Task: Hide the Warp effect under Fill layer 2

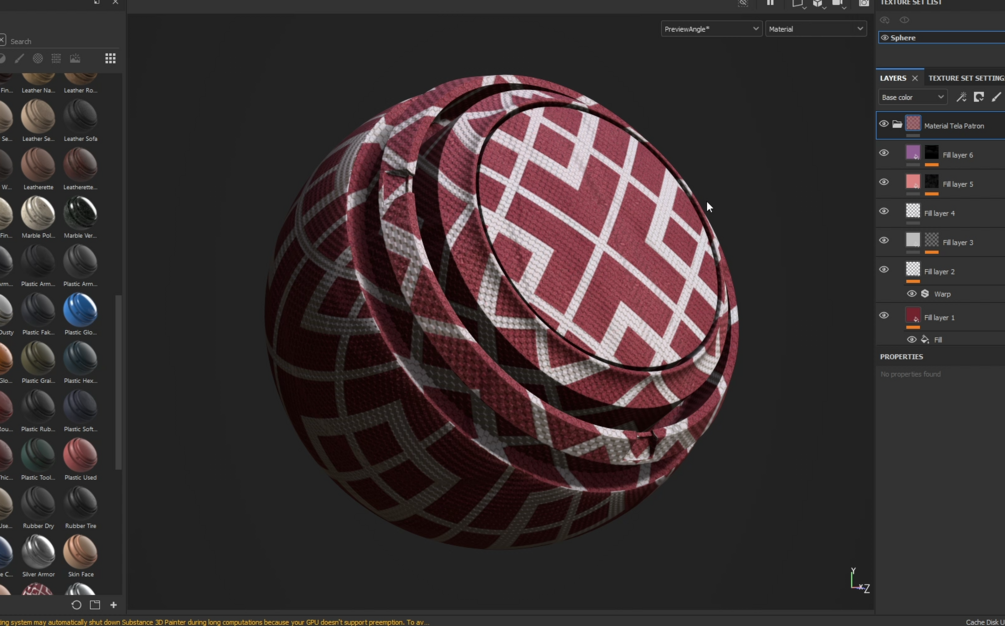Action: [911, 293]
